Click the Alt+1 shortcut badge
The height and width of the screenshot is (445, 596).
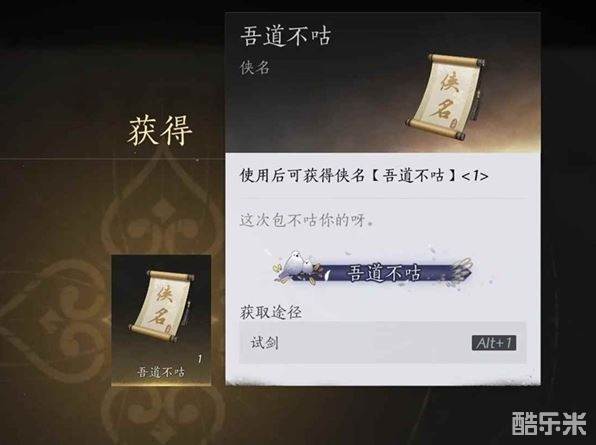[494, 343]
